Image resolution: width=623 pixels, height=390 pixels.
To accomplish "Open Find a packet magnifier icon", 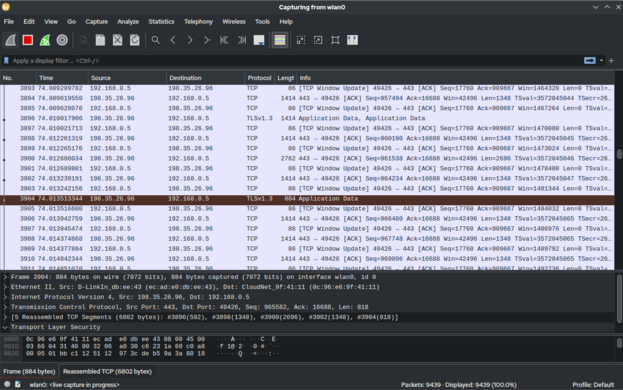I will 156,40.
